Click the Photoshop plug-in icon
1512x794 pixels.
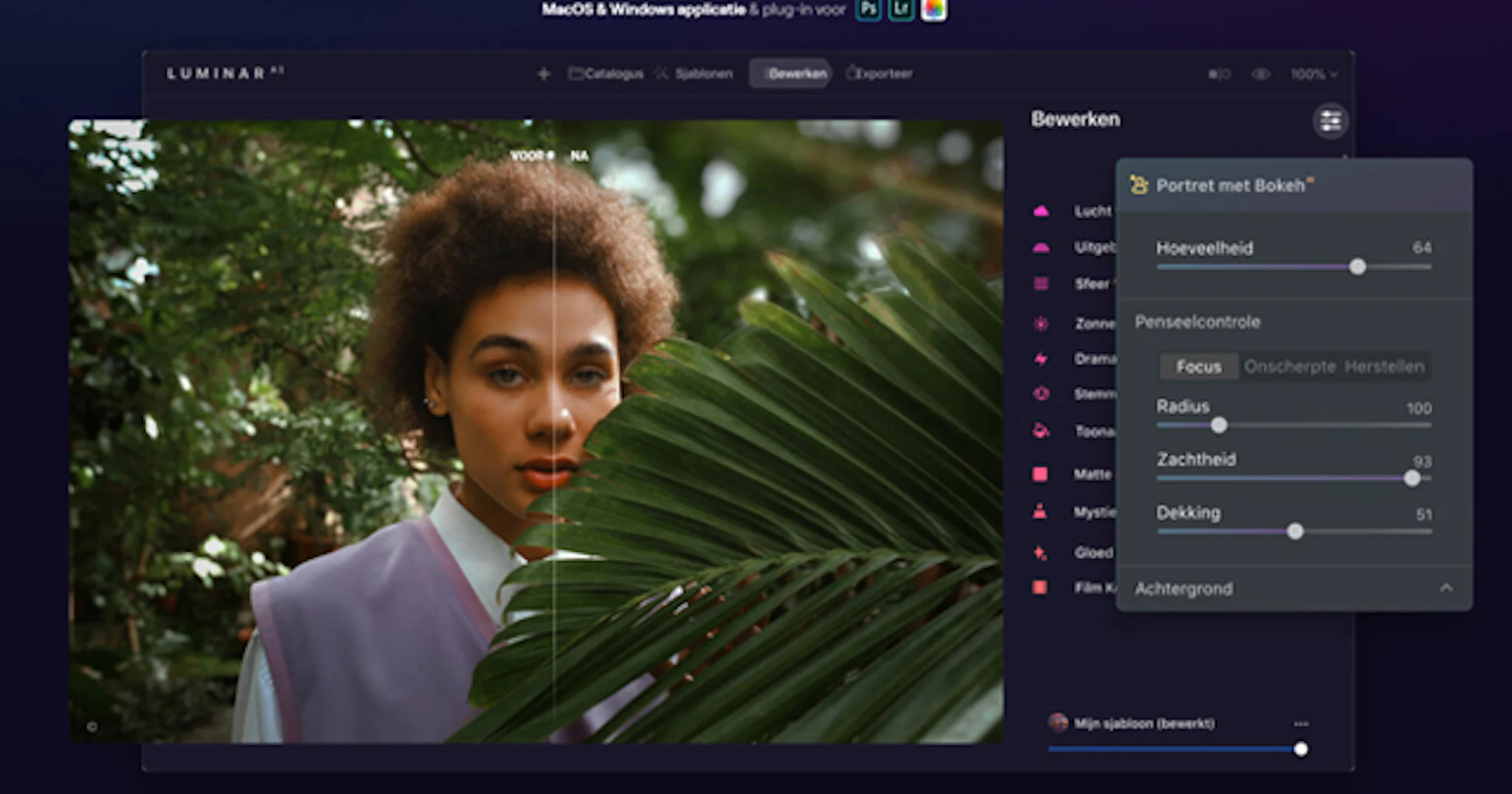tap(869, 9)
